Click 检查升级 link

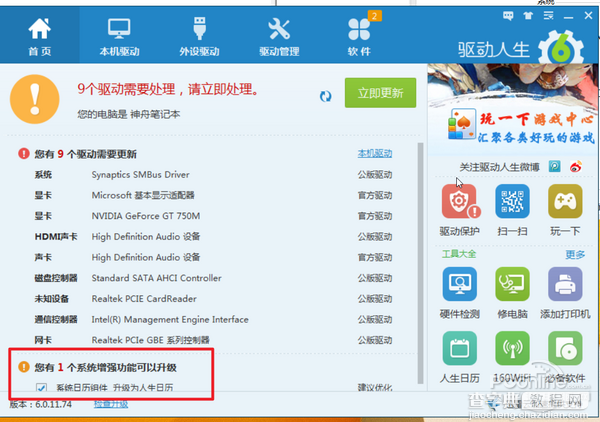coord(111,404)
